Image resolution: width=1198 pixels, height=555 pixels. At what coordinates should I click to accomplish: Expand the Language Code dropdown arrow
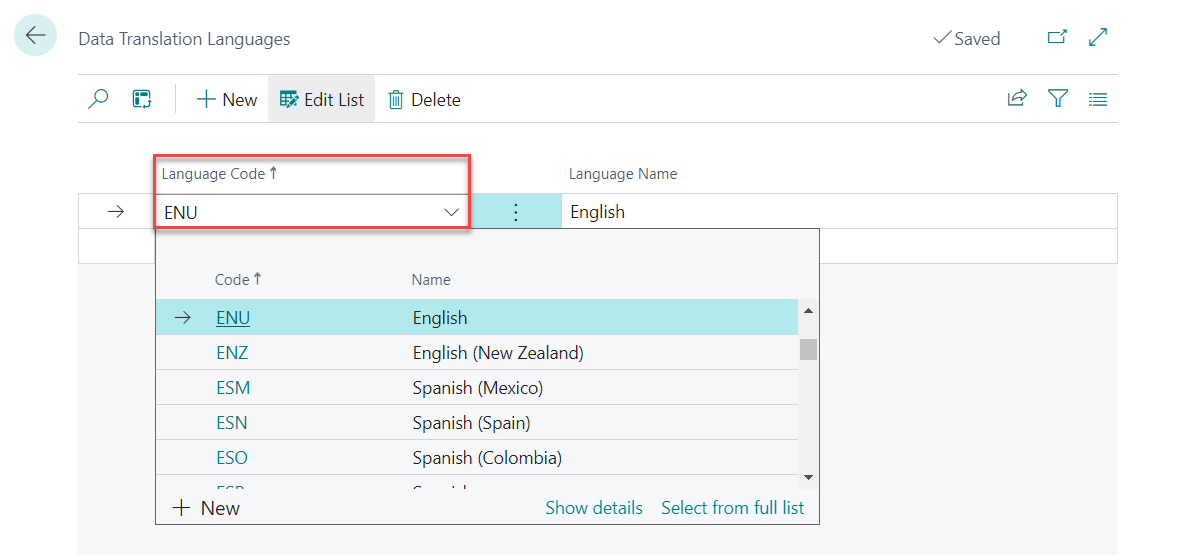(451, 212)
